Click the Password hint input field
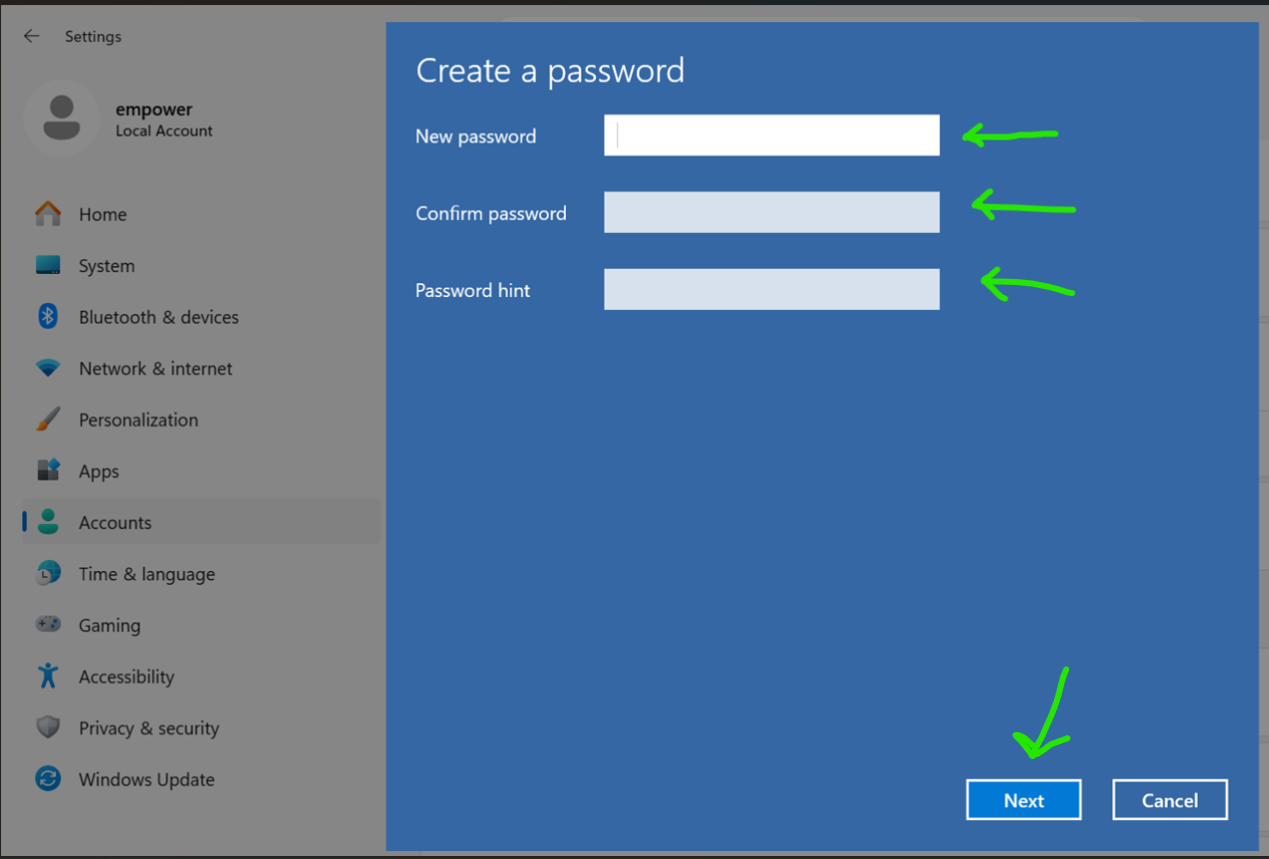This screenshot has width=1269, height=859. [x=771, y=289]
